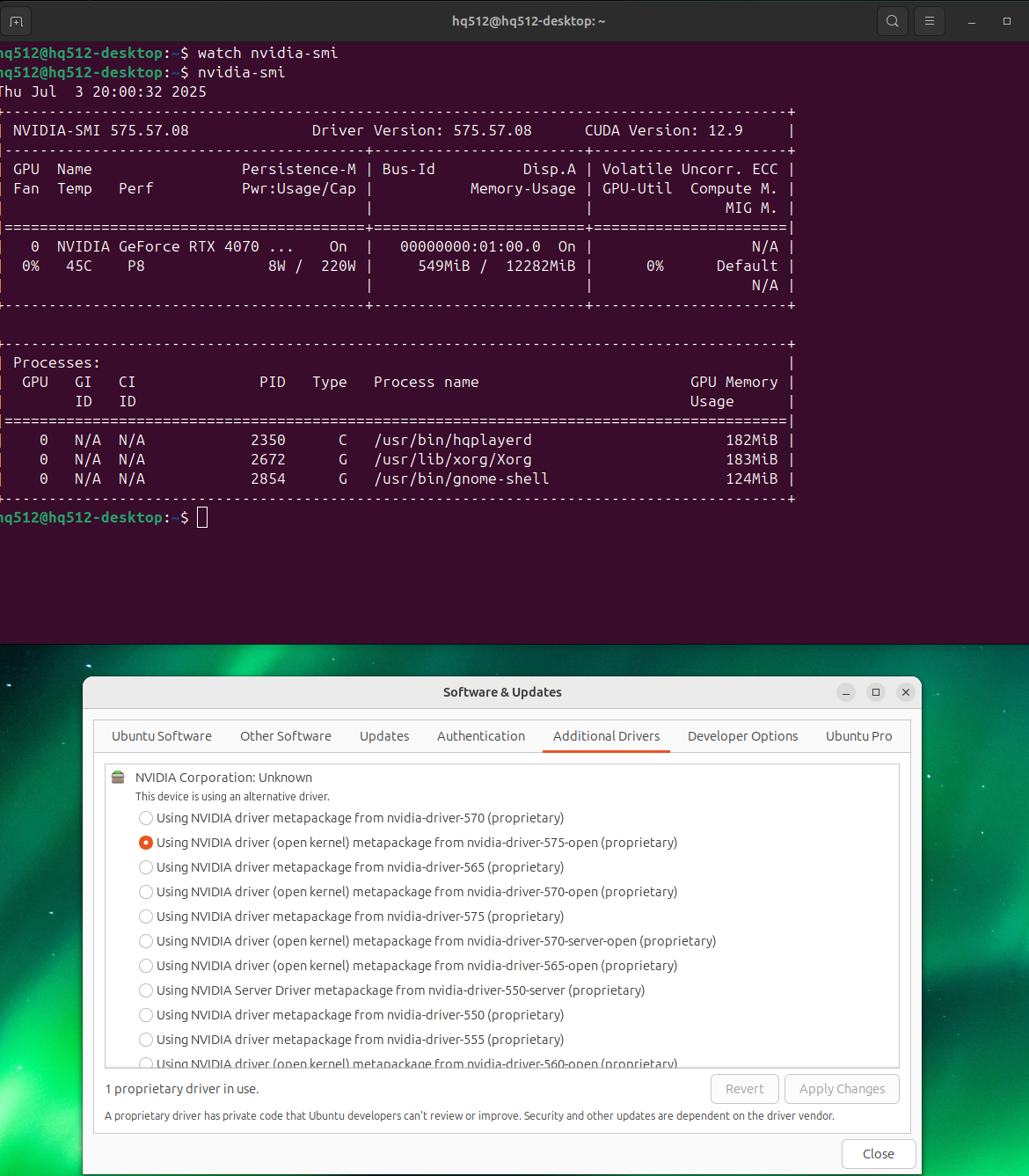Click the terminal prompt cursor
The height and width of the screenshot is (1176, 1029).
pos(202,517)
